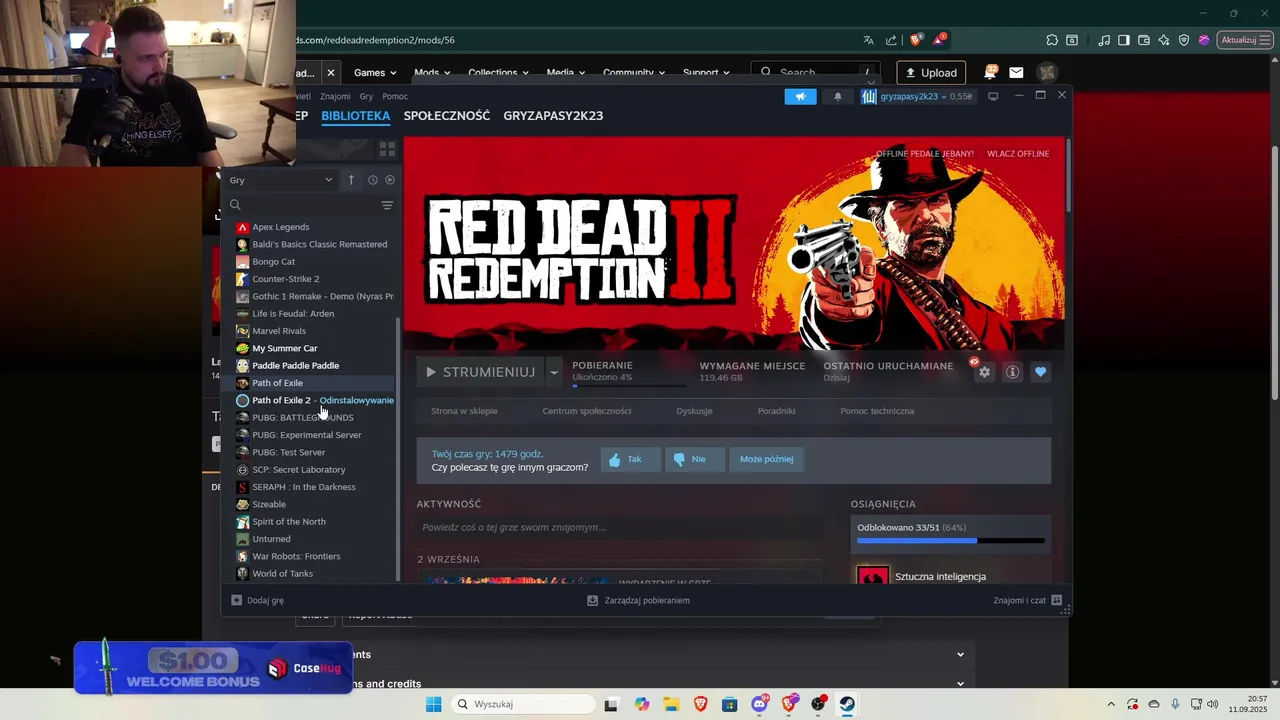The image size is (1280, 720).
Task: Click the activity status text field
Action: 619,527
